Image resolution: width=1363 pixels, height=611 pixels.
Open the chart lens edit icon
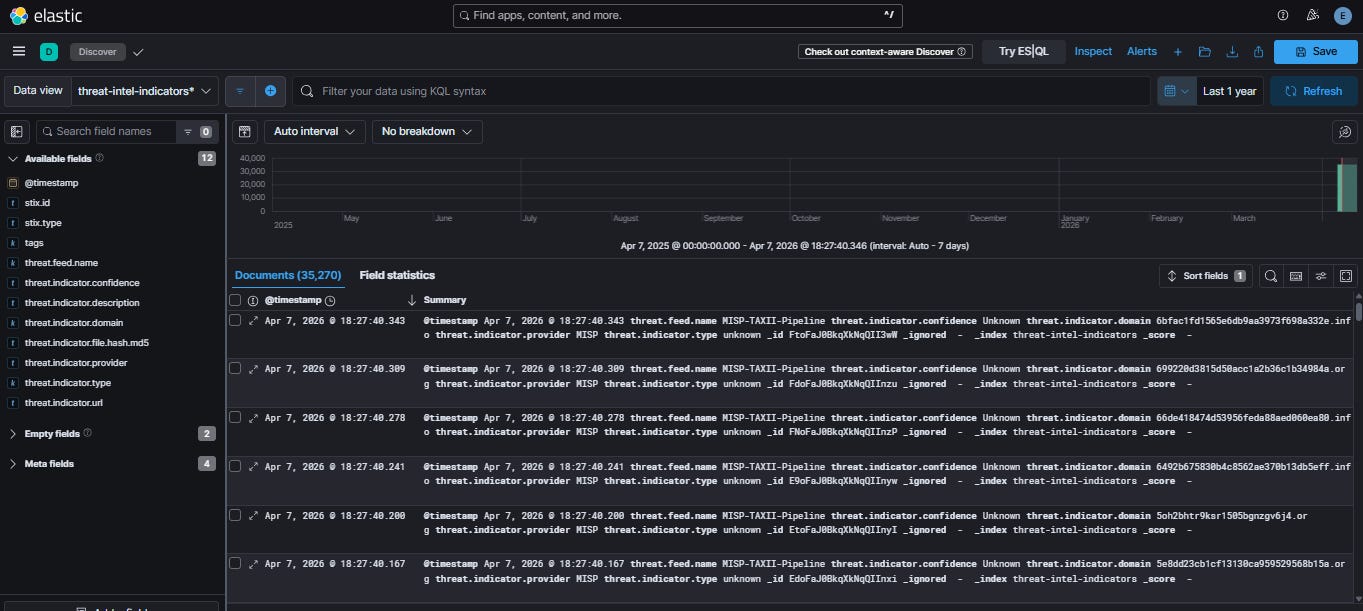coord(1345,131)
